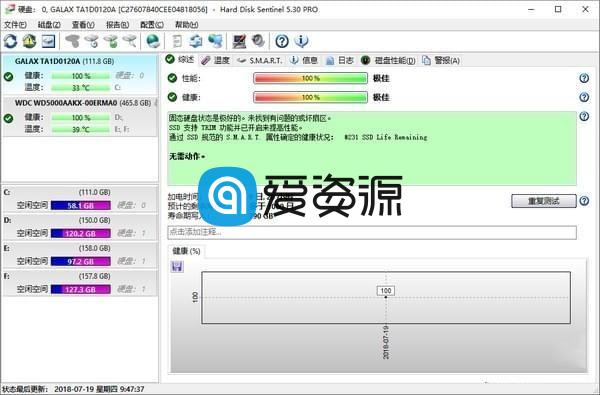Screen dimensions: 600x395
Task: Click the 重复测试 button
Action: pos(544,201)
